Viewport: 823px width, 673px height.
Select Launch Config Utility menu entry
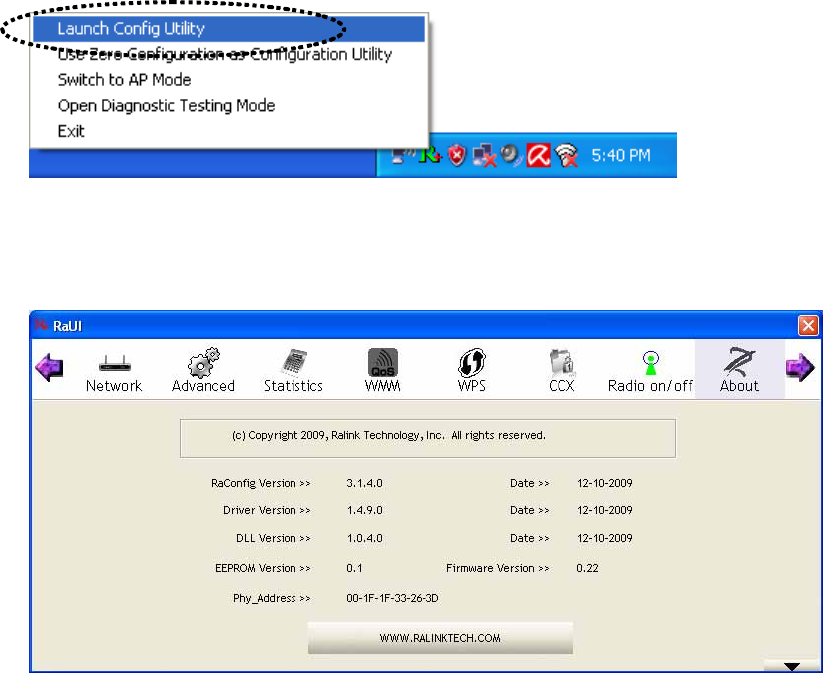click(229, 29)
